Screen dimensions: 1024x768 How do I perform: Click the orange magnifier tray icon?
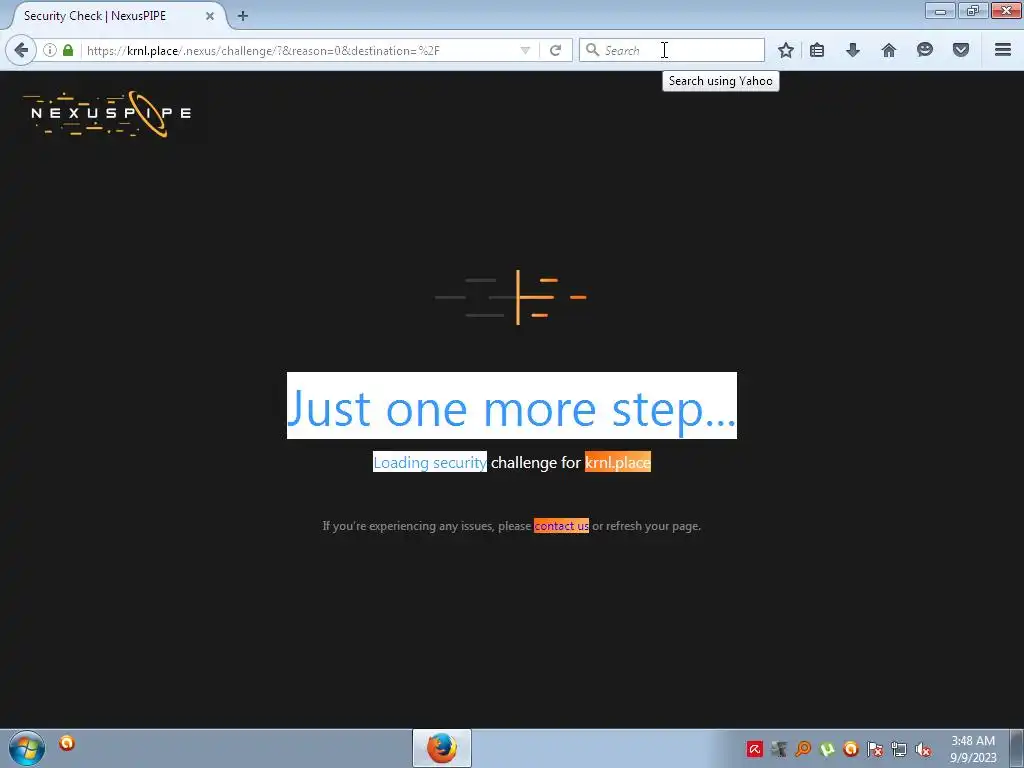tap(803, 749)
